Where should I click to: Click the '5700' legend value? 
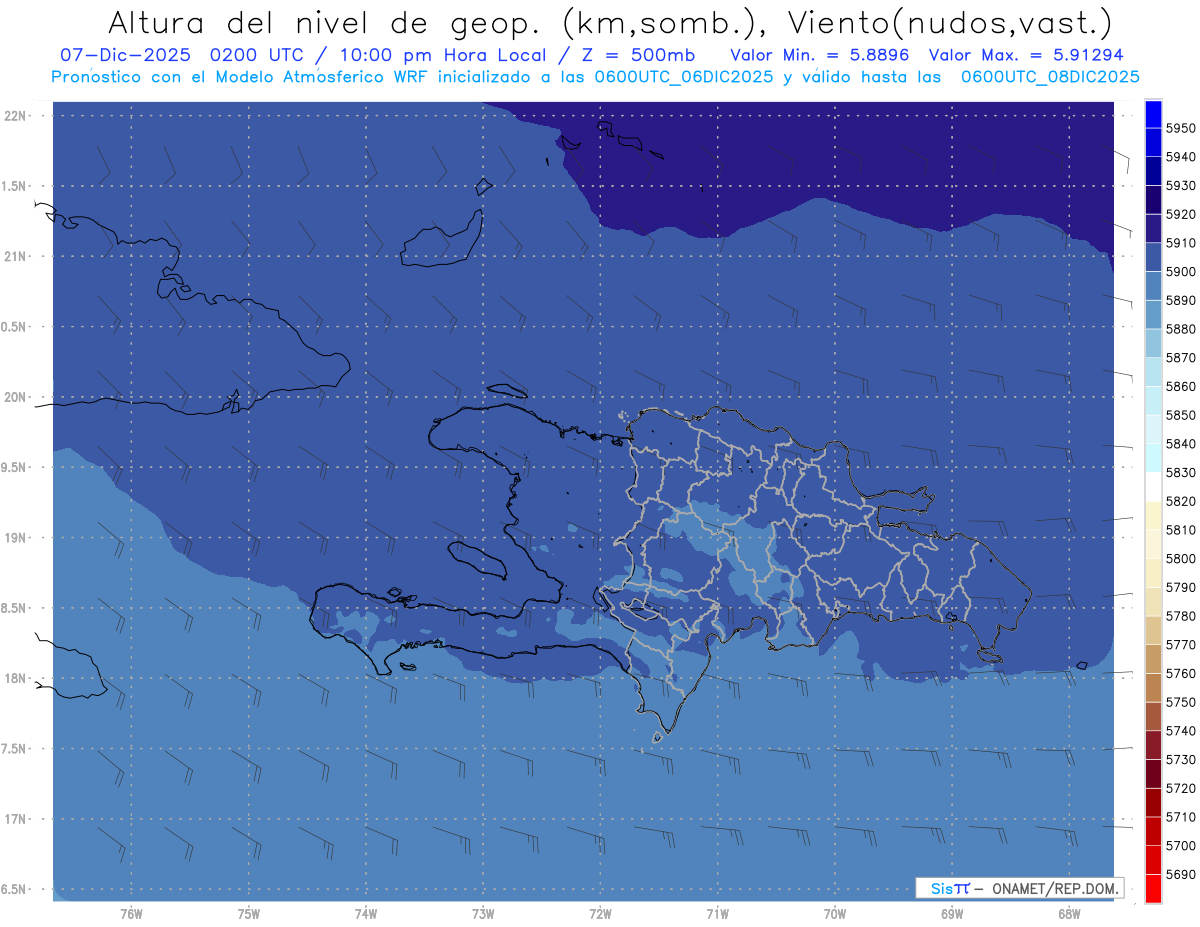tap(1180, 847)
